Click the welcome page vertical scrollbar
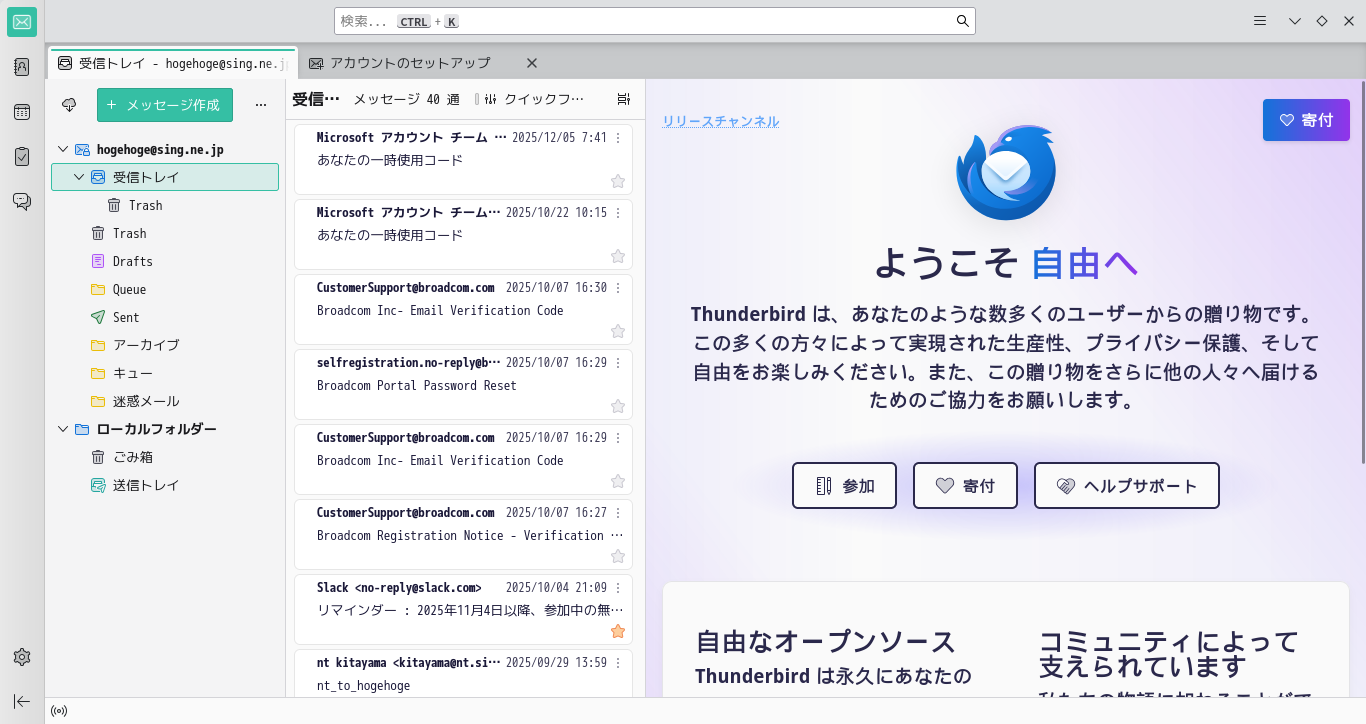Viewport: 1366px width, 724px height. coord(1362,272)
